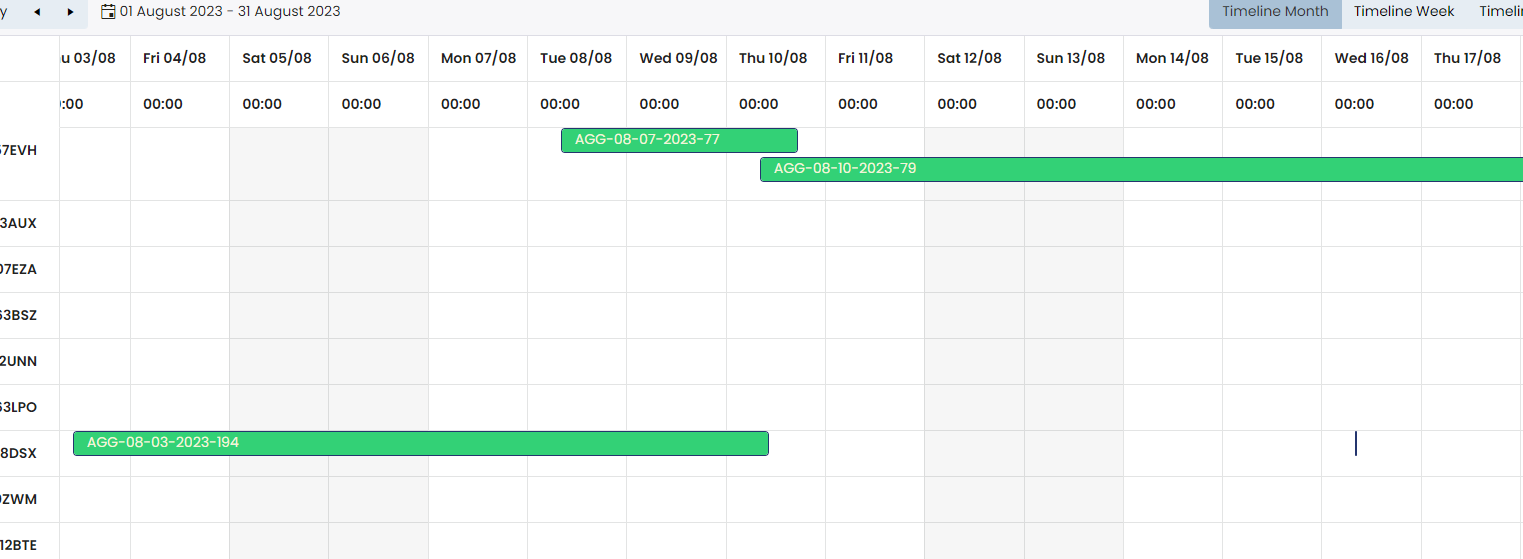Viewport: 1523px width, 559px height.
Task: Select the AGG-08-03-2023-194 booking bar
Action: tap(420, 443)
